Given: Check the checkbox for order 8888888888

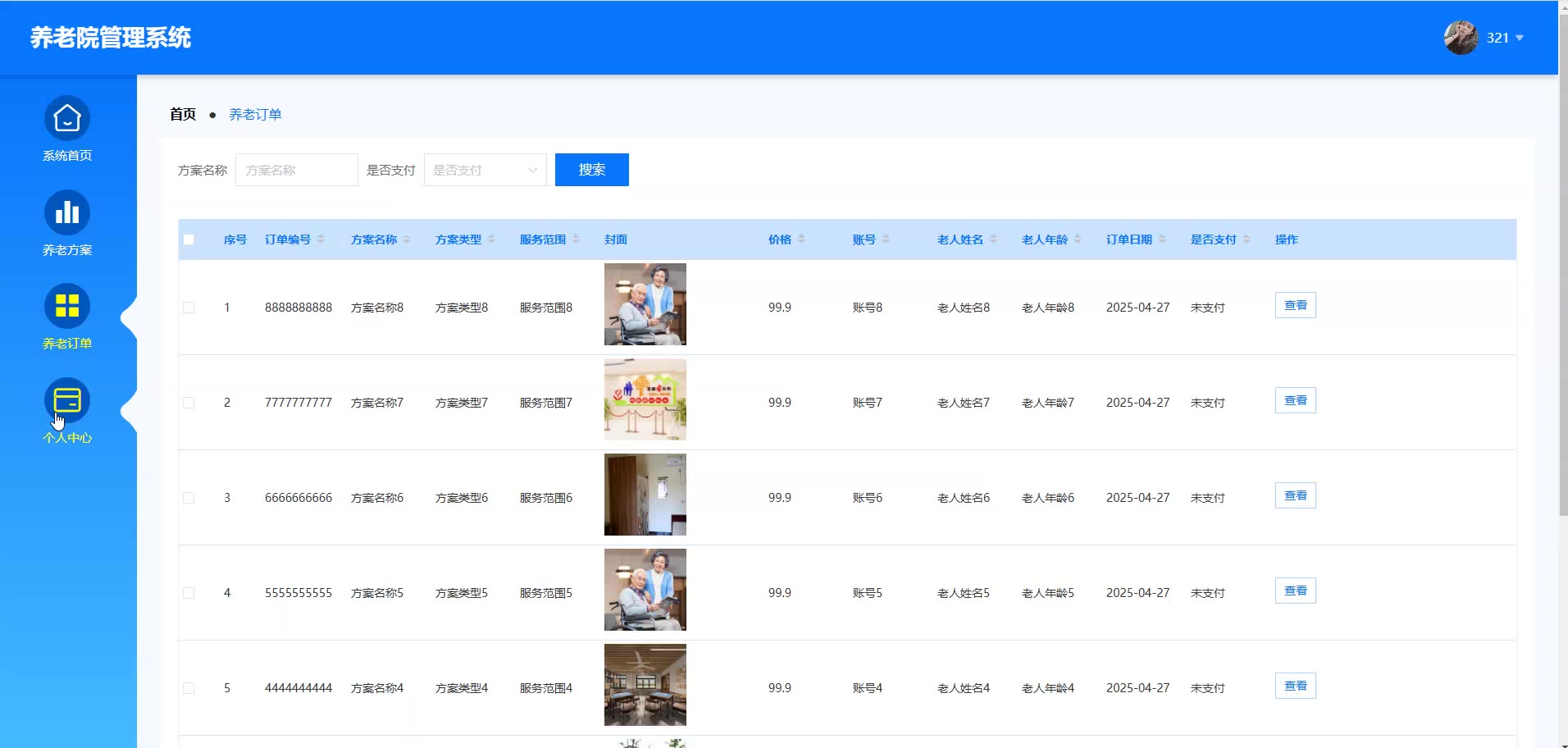Looking at the screenshot, I should point(189,308).
